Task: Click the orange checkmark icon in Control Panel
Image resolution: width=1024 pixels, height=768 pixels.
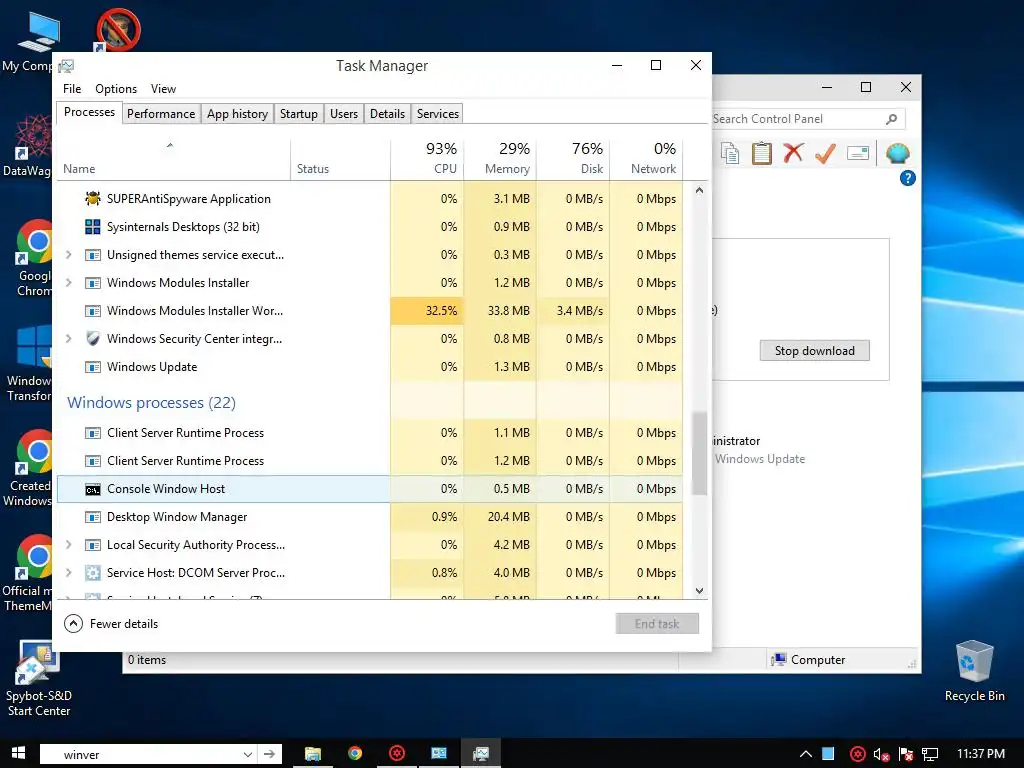Action: pyautogui.click(x=825, y=153)
